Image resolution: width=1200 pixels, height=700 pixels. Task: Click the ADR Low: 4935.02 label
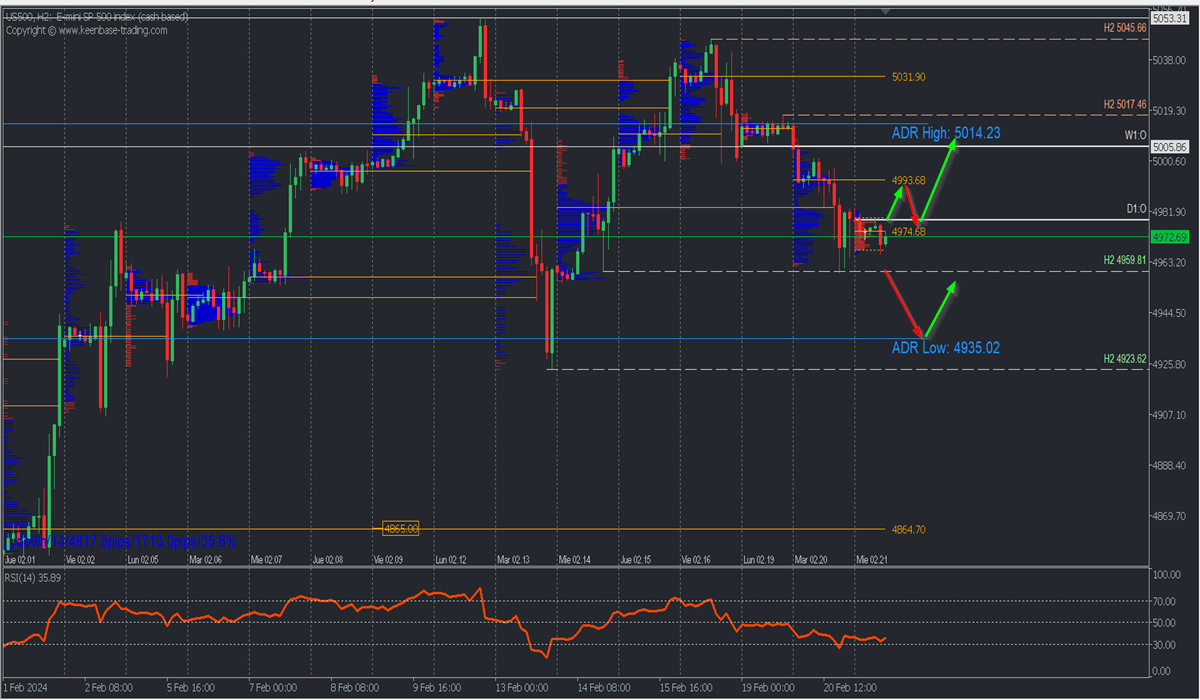coord(945,348)
